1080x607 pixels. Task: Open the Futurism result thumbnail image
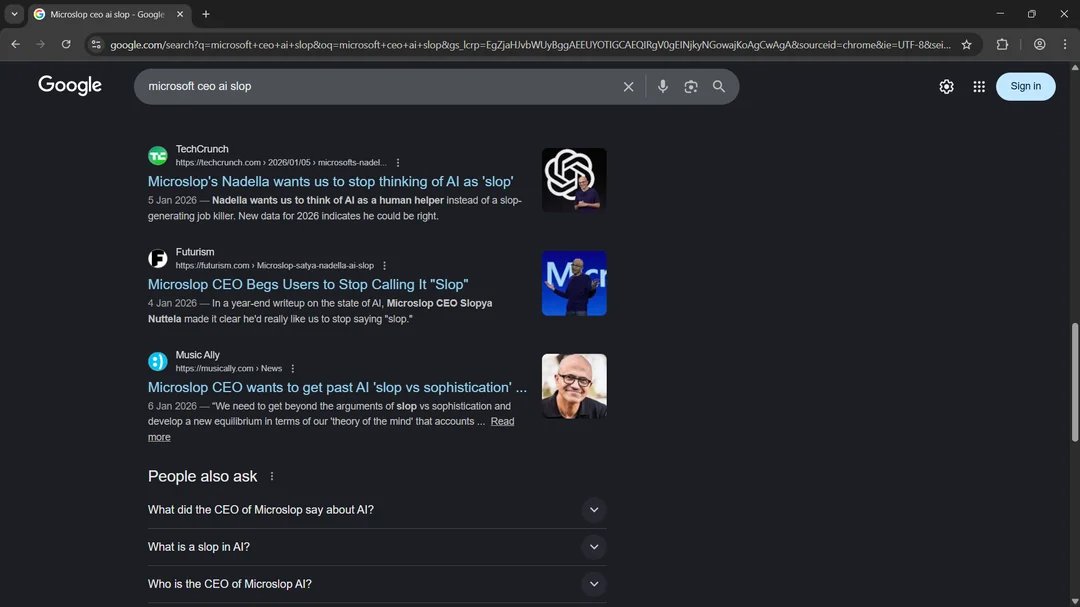click(x=574, y=283)
